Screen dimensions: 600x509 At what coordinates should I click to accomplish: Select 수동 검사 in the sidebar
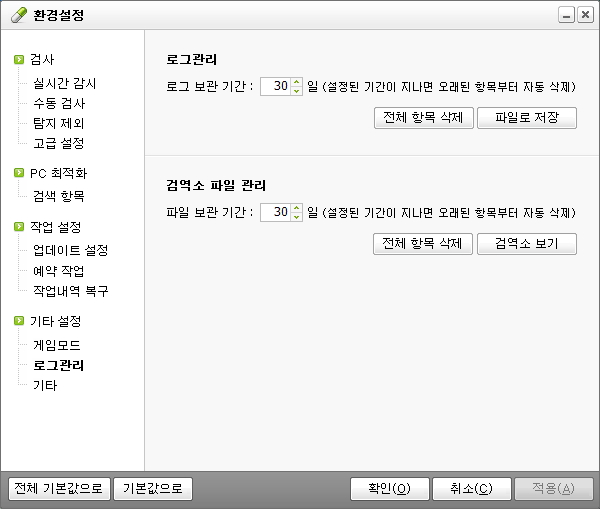[x=59, y=103]
